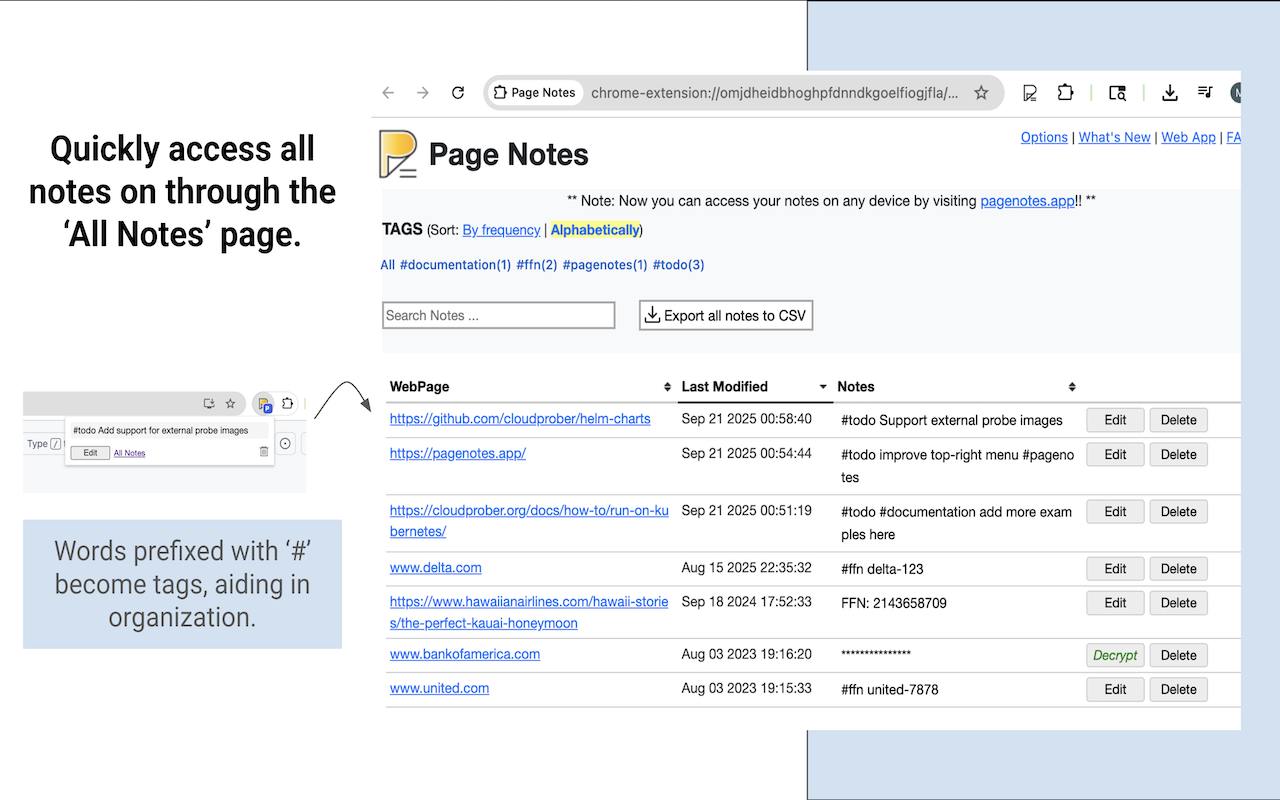Image resolution: width=1280 pixels, height=800 pixels.
Task: Bookmark the page using the star icon
Action: tap(981, 92)
